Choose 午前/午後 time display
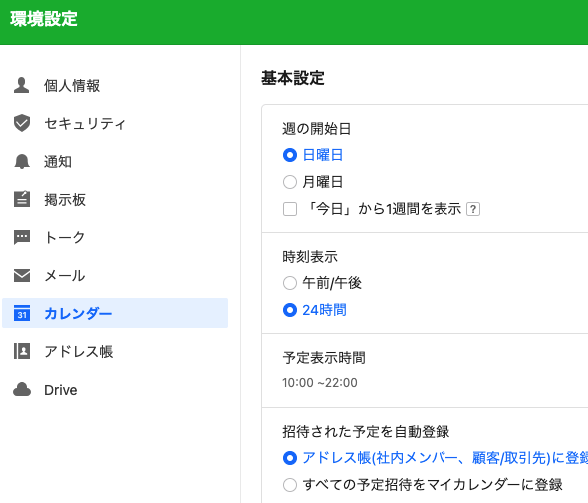The image size is (588, 503). click(290, 283)
